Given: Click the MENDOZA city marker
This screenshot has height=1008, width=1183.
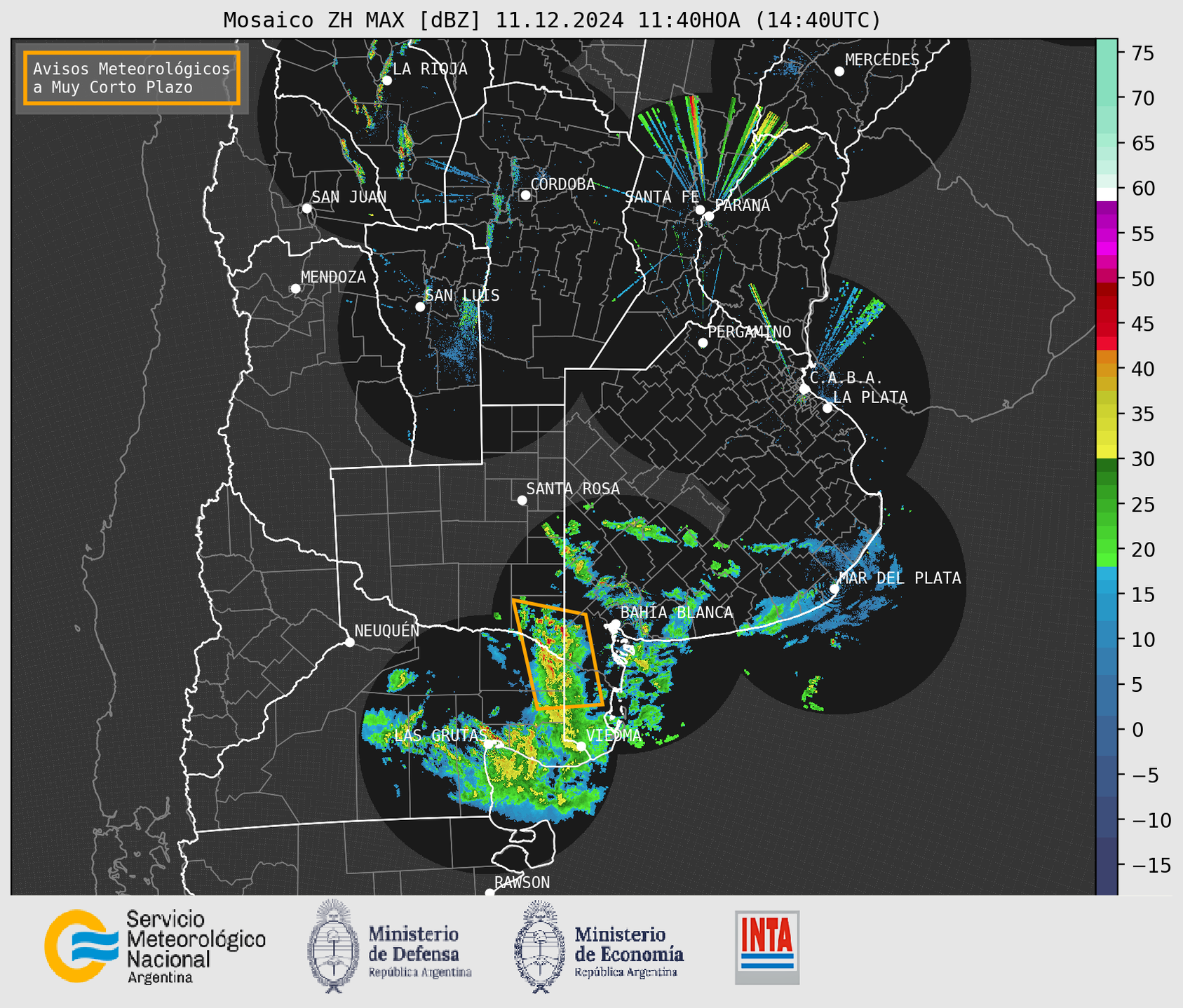Looking at the screenshot, I should pyautogui.click(x=295, y=289).
